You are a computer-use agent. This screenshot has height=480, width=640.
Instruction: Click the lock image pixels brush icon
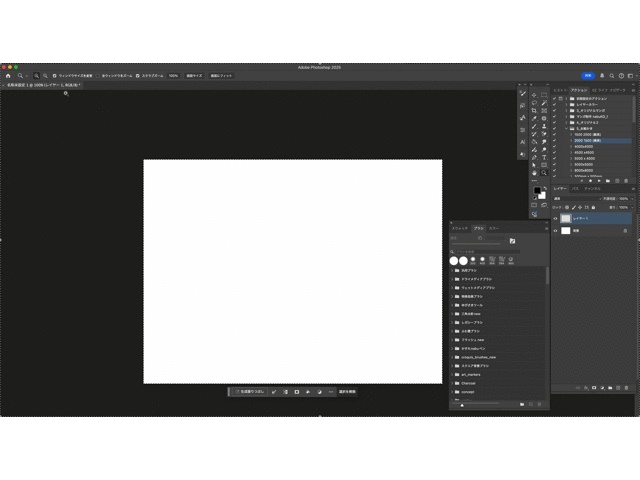coord(573,207)
